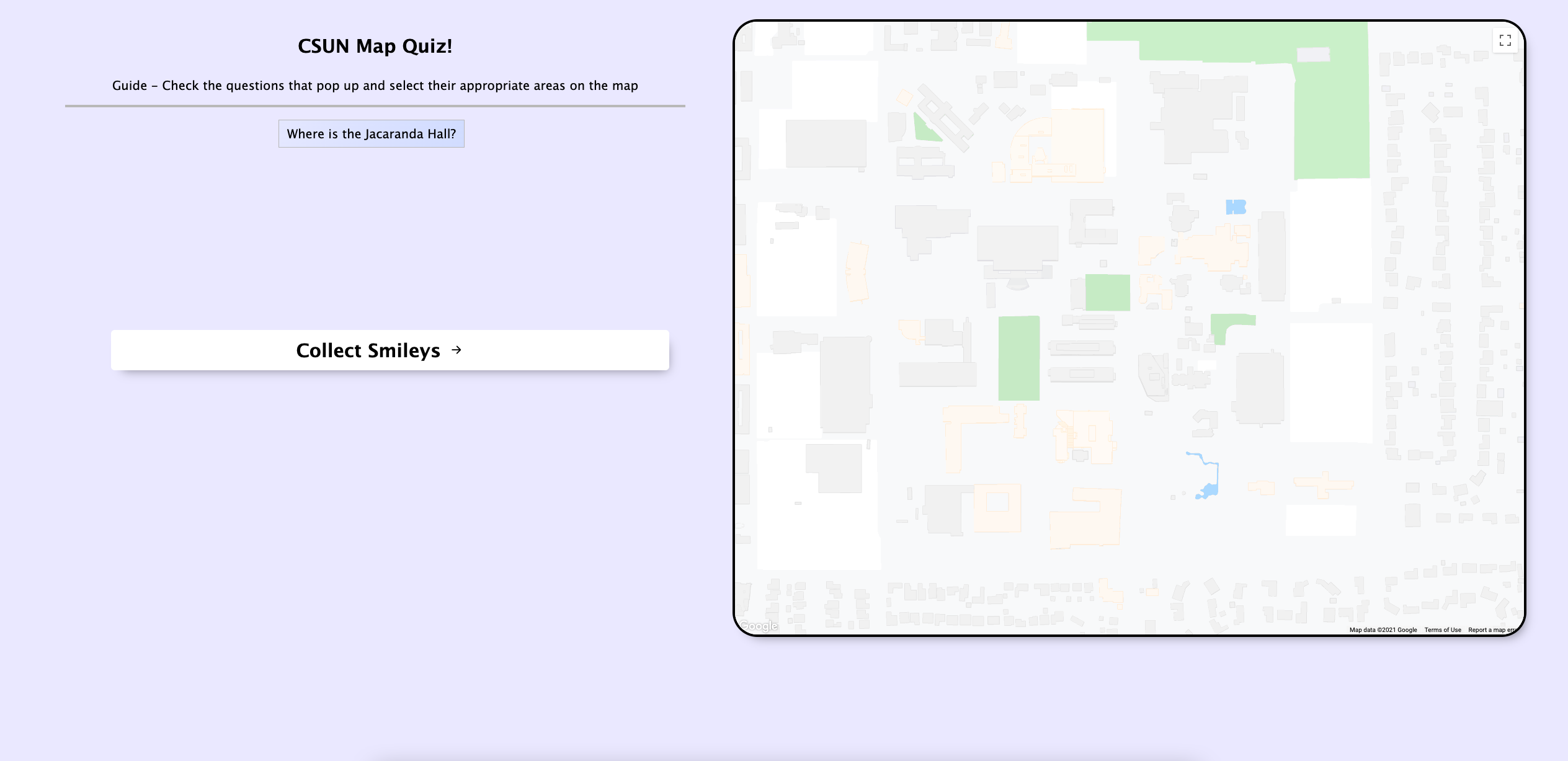The image size is (1568, 761).
Task: Toggle fullscreen view on the map
Action: click(1505, 41)
